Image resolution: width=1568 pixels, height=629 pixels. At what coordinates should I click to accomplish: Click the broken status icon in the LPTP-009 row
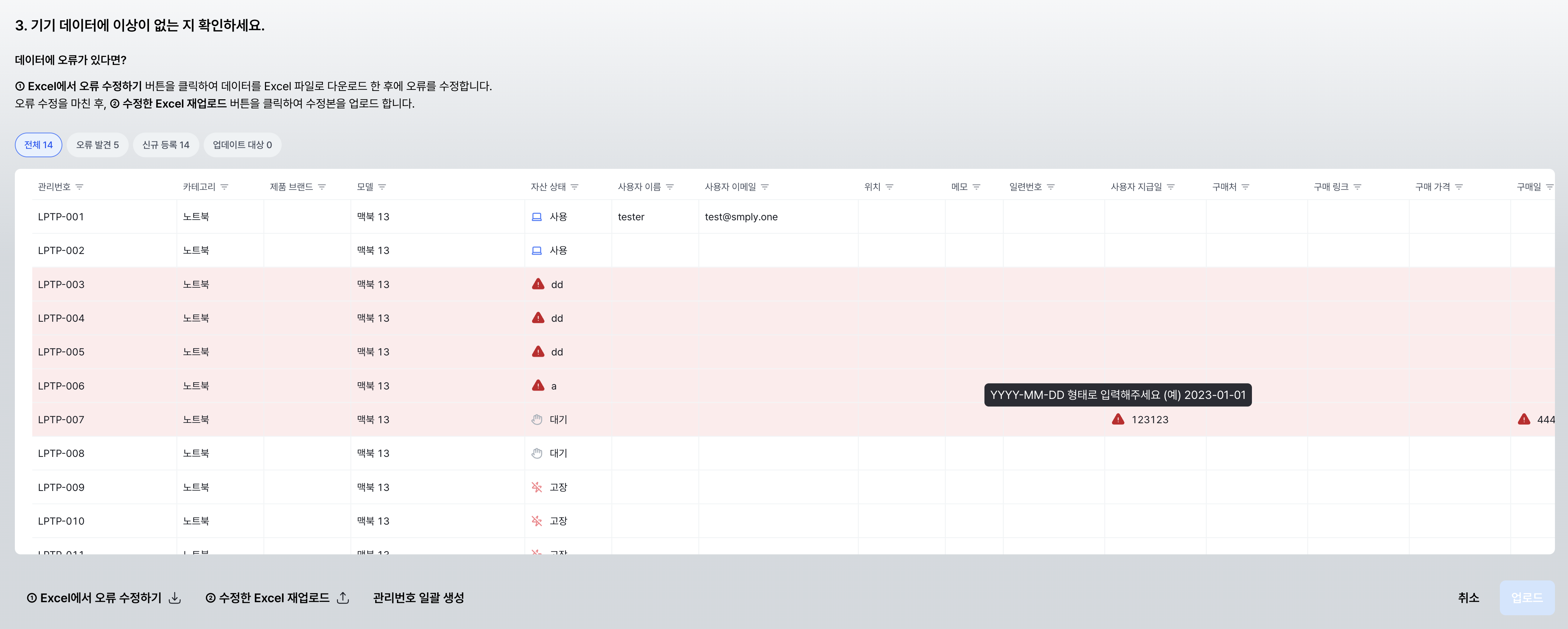[536, 487]
